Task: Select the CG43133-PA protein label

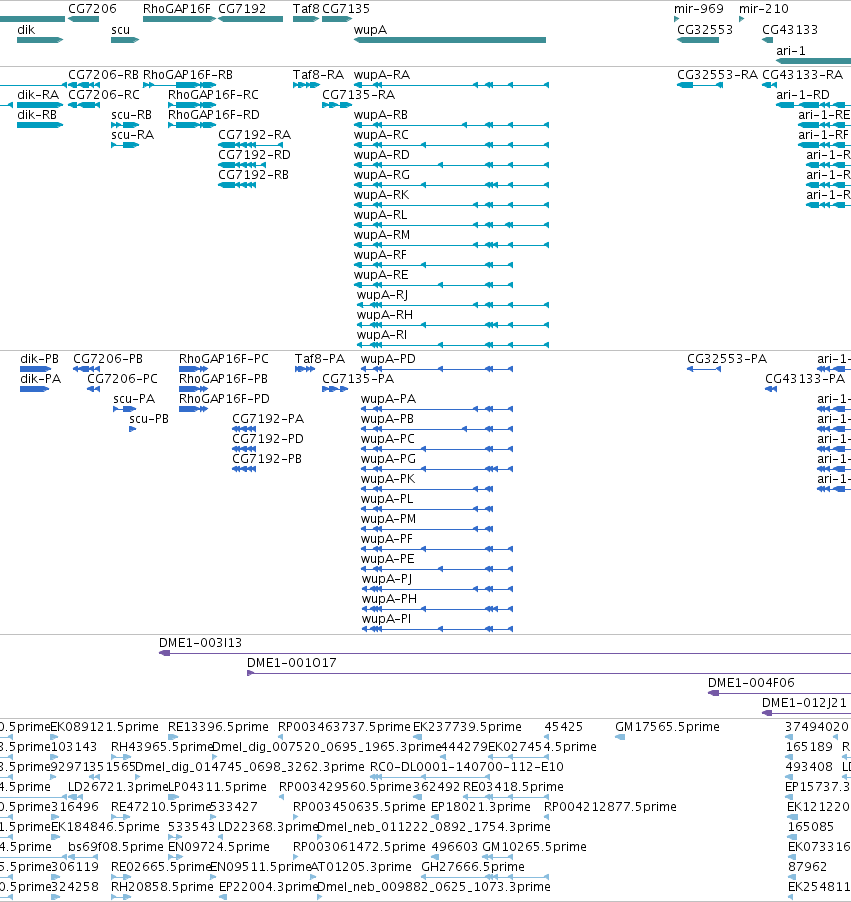Action: [805, 379]
